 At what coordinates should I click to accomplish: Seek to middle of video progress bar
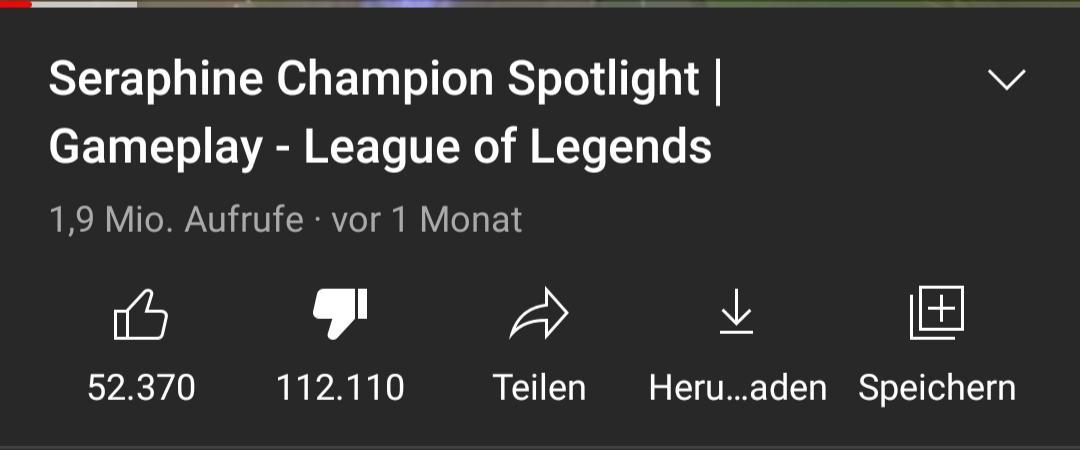tap(540, 3)
